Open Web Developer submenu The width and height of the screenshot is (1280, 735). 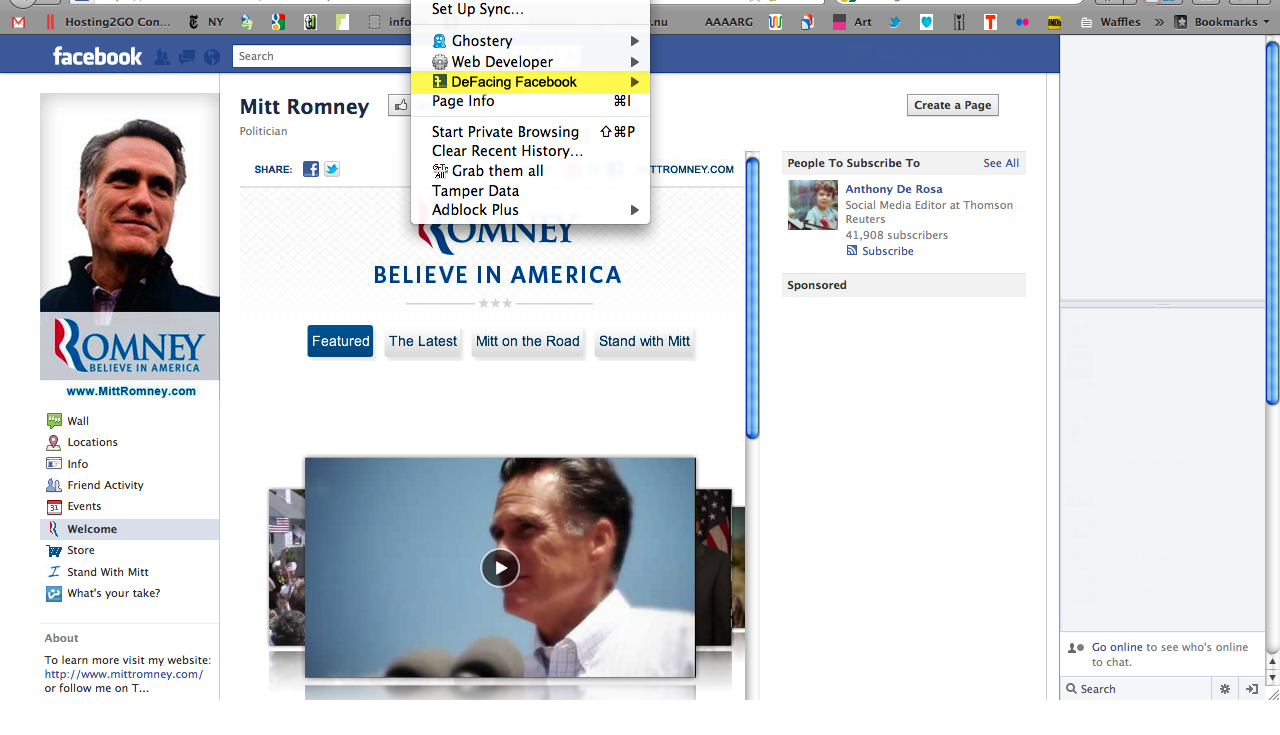click(x=530, y=62)
